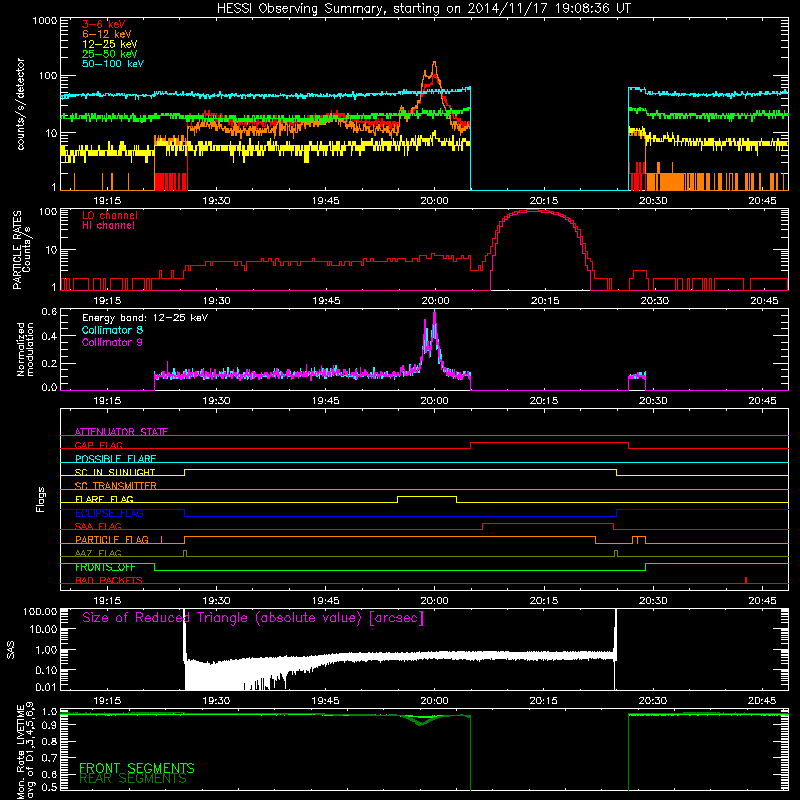This screenshot has width=800, height=800.
Task: Click the ATTENUATOR STATE flag label
Action: (x=121, y=432)
